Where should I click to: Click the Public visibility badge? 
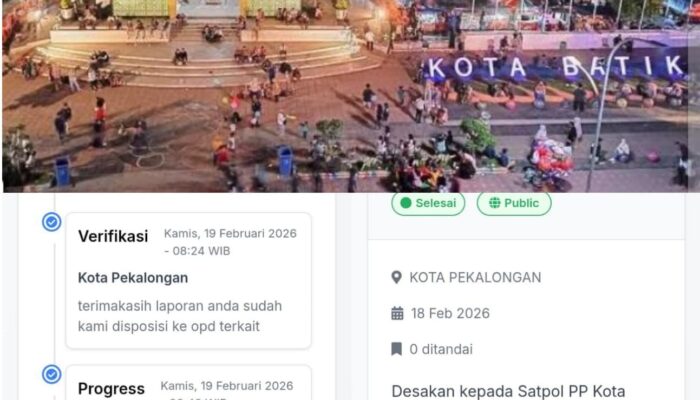[x=514, y=203]
